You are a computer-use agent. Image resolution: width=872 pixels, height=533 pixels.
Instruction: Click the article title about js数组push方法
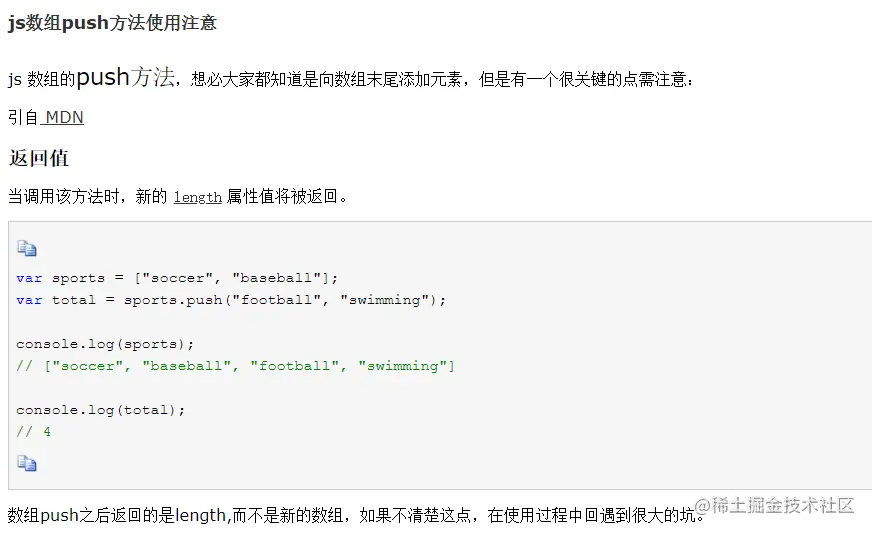[x=112, y=23]
